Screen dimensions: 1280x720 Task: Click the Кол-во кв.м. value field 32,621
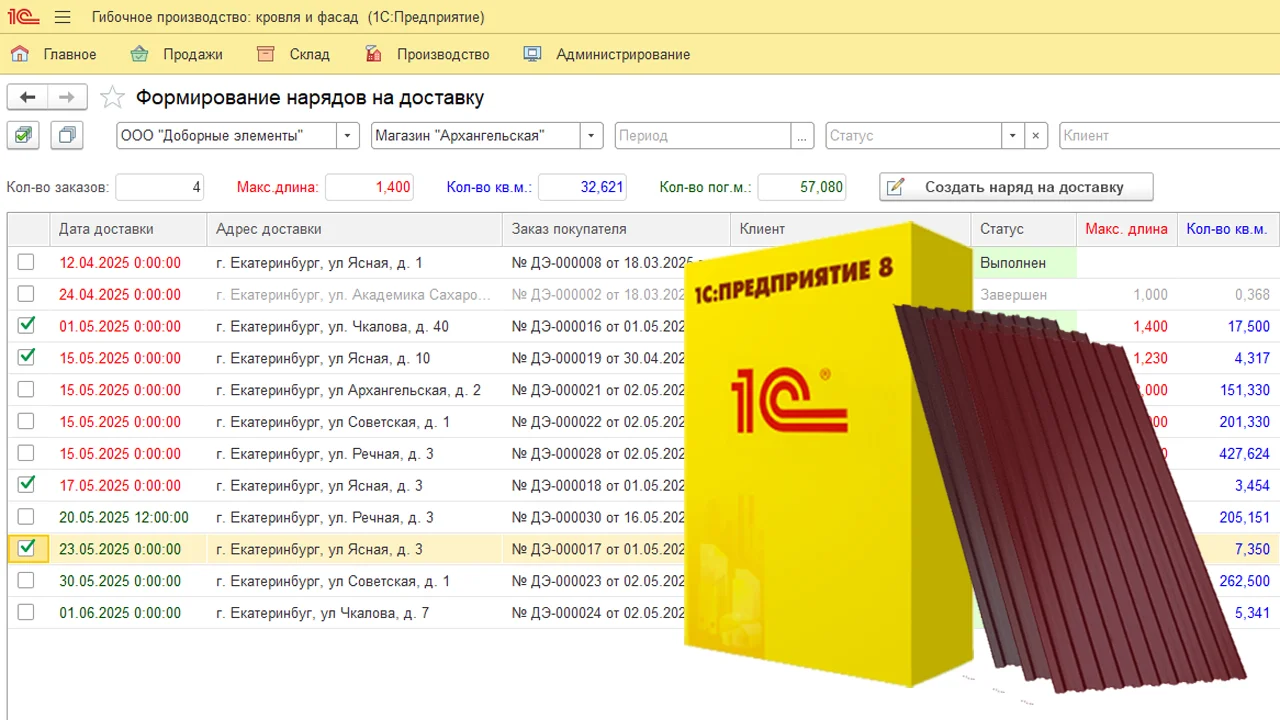(x=582, y=187)
